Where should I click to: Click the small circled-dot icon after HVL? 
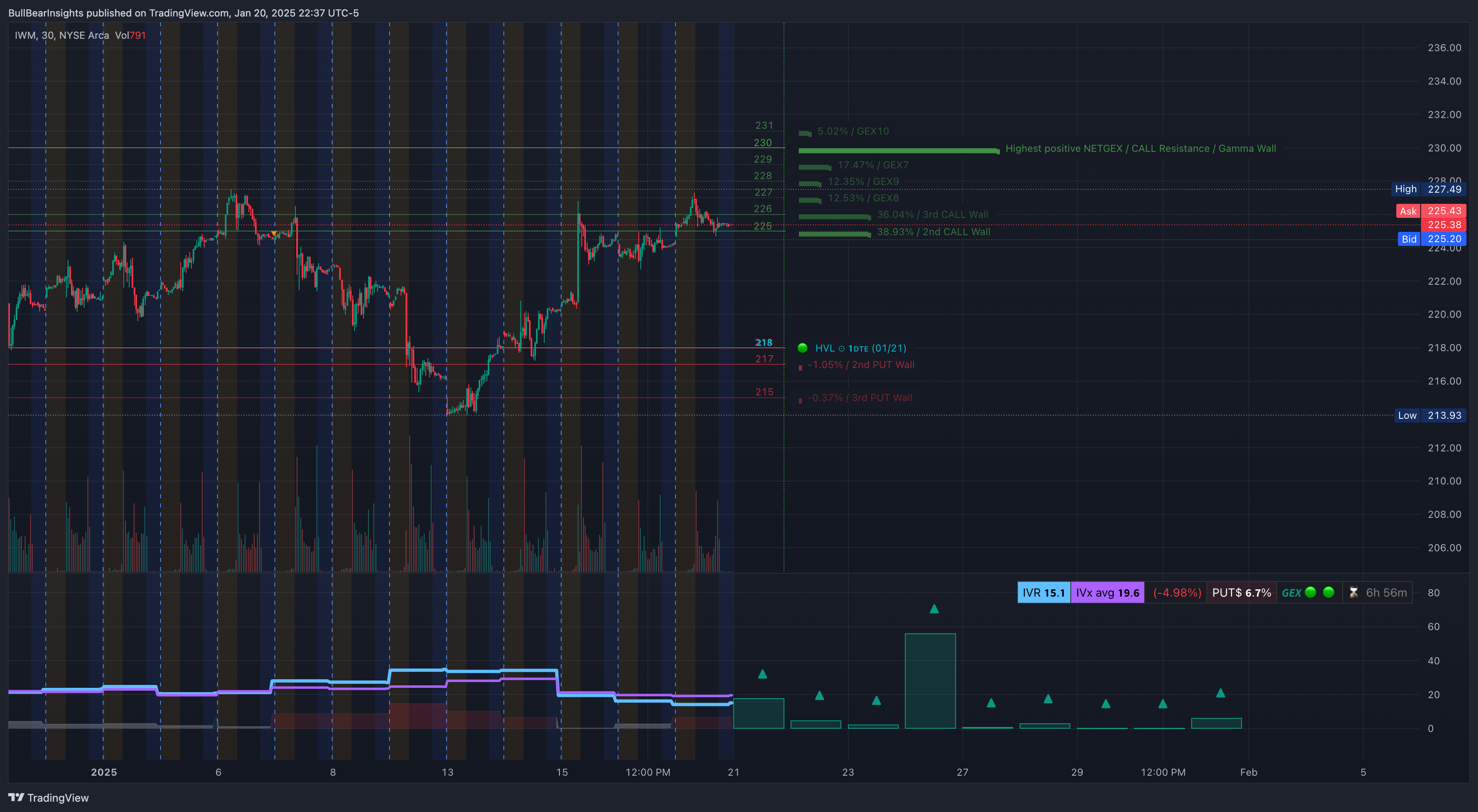(x=842, y=348)
